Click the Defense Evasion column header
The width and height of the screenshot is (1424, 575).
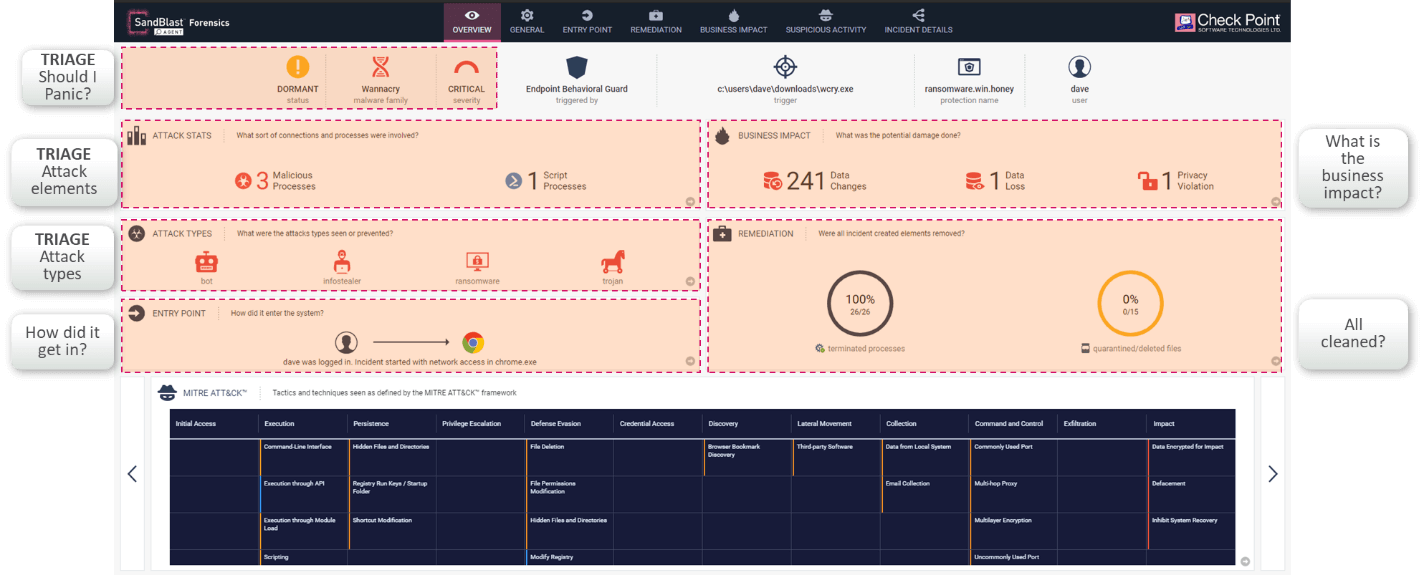(x=555, y=424)
